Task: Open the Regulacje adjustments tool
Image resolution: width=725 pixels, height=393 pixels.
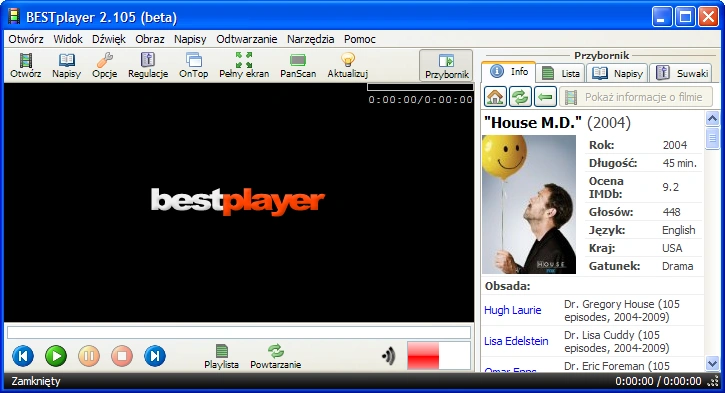Action: pos(148,65)
